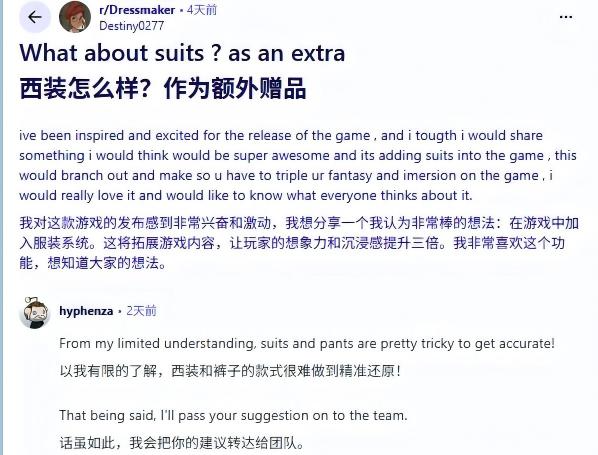Image resolution: width=598 pixels, height=455 pixels.
Task: Click the post's 4天前 timestamp
Action: (202, 10)
